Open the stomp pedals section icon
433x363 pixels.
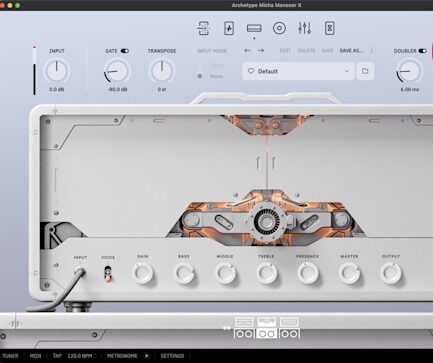tap(229, 28)
